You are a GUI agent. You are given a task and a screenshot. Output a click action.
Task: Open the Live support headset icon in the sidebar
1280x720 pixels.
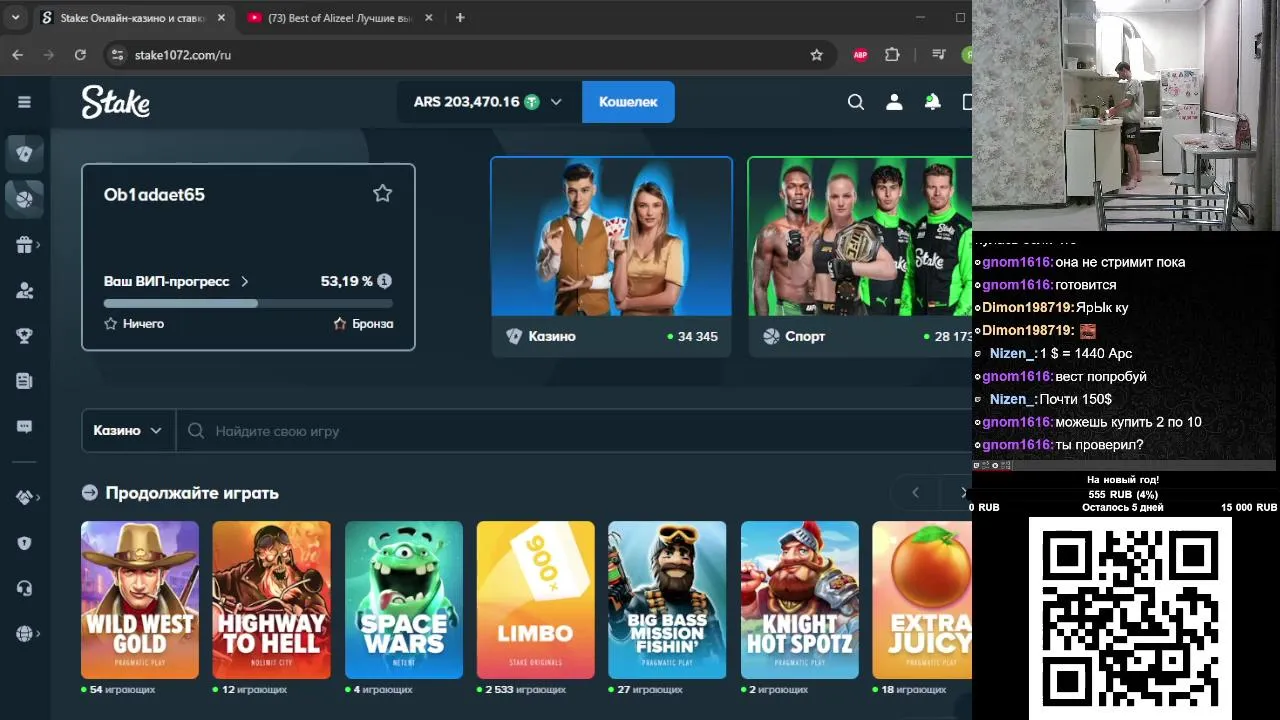(x=25, y=588)
